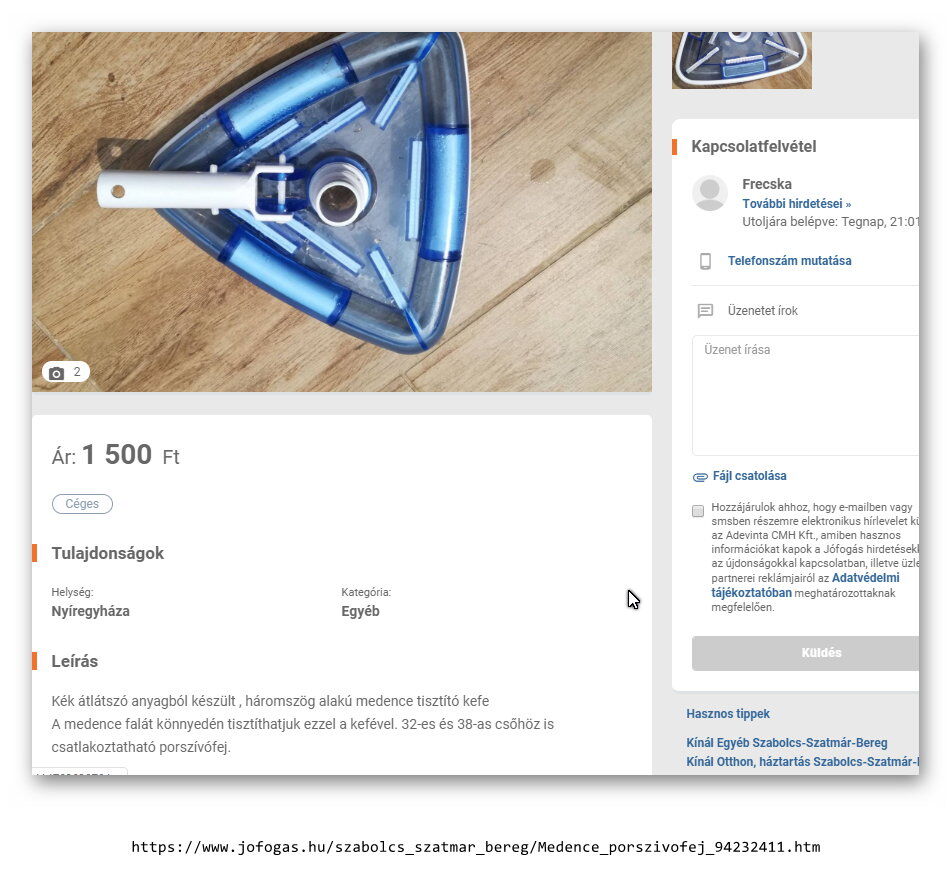This screenshot has height=887, width=951.
Task: Enable the newsletter consent checkbox
Action: 698,511
